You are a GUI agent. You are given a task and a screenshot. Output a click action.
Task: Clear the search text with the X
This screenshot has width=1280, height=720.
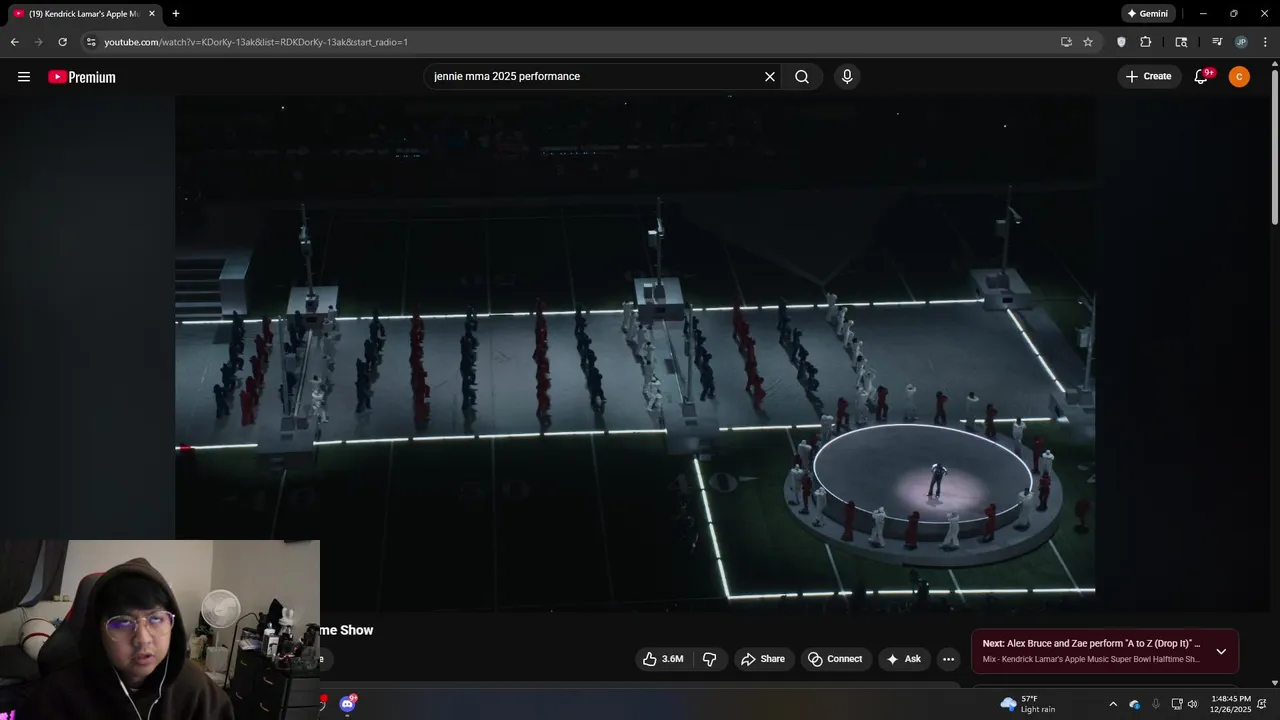770,77
